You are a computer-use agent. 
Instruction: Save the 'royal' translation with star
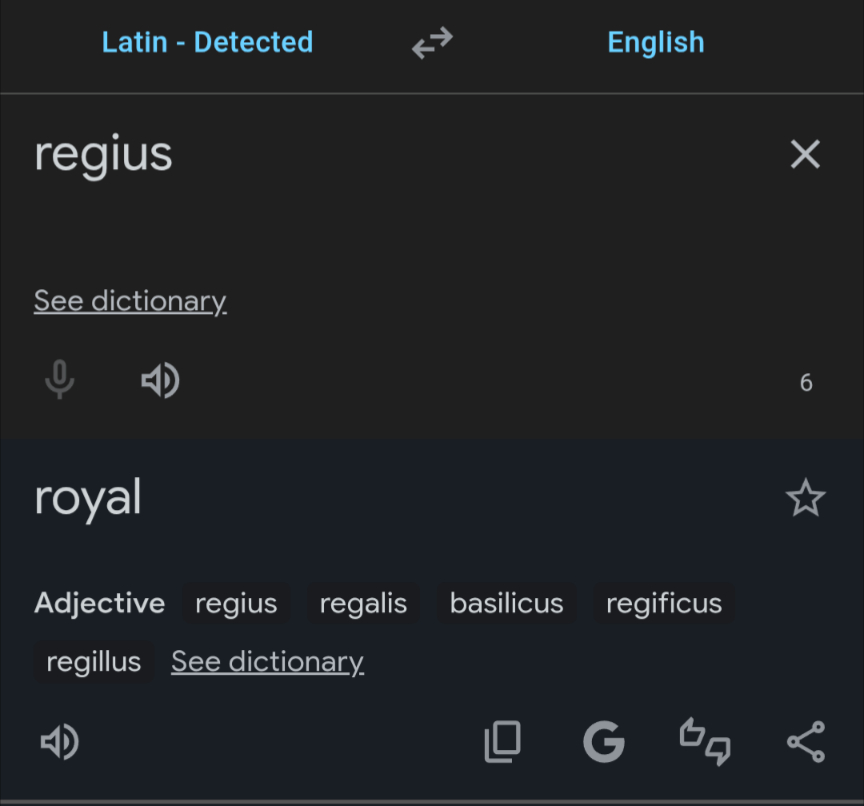click(805, 498)
